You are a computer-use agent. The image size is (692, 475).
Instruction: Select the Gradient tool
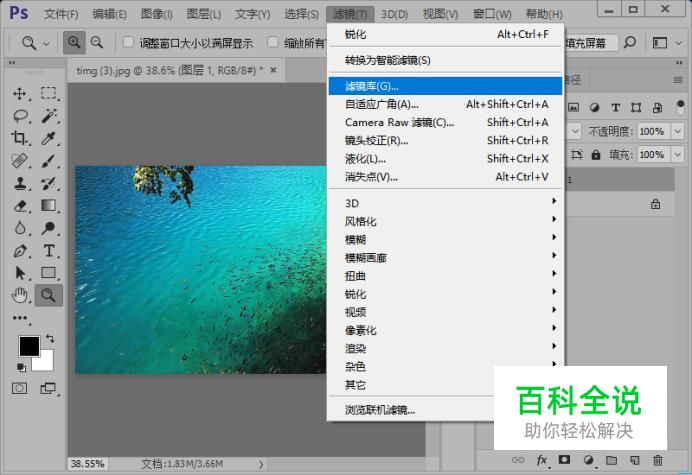(49, 206)
